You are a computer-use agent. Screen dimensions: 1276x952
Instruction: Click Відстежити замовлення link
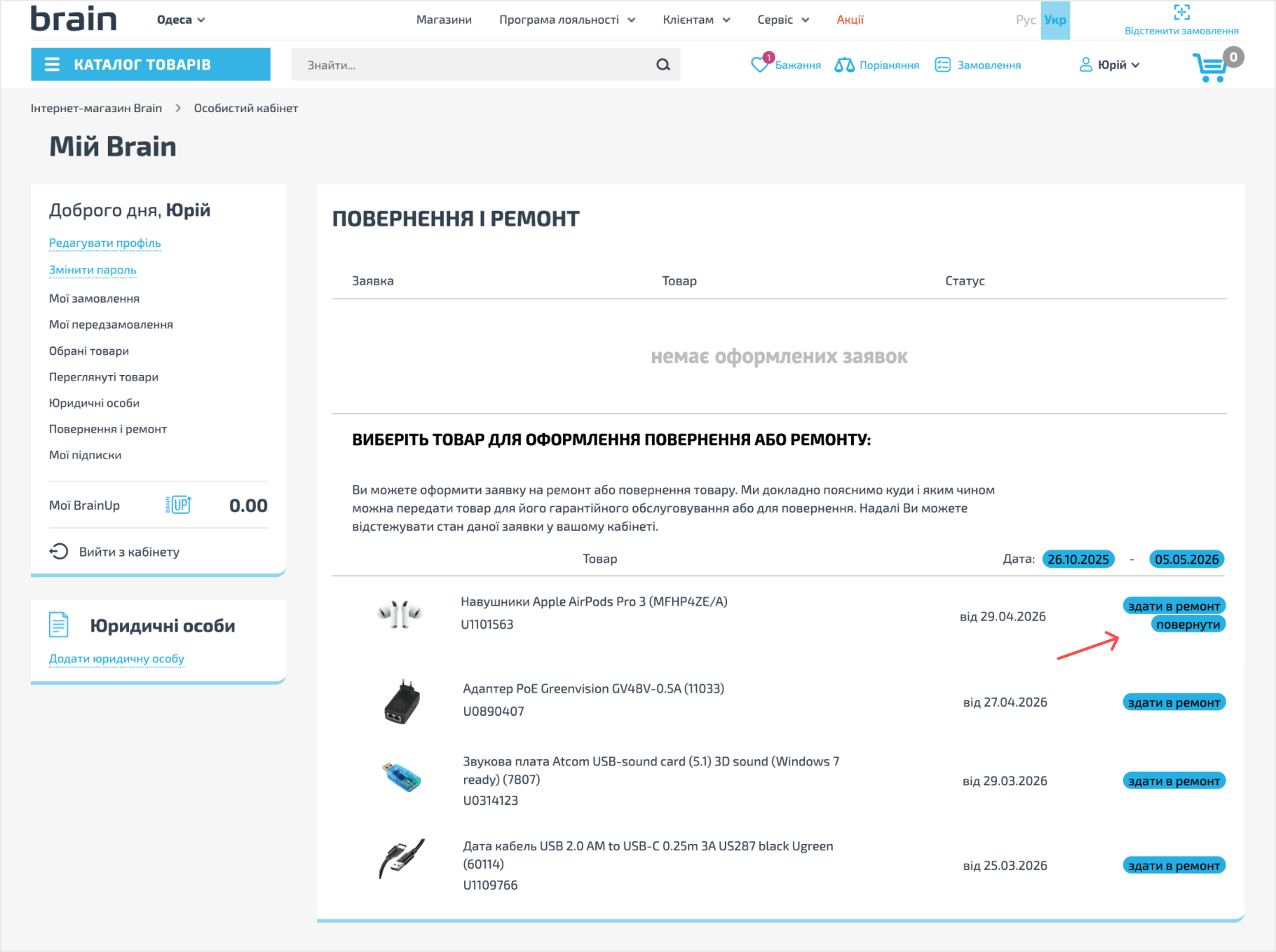click(1181, 31)
